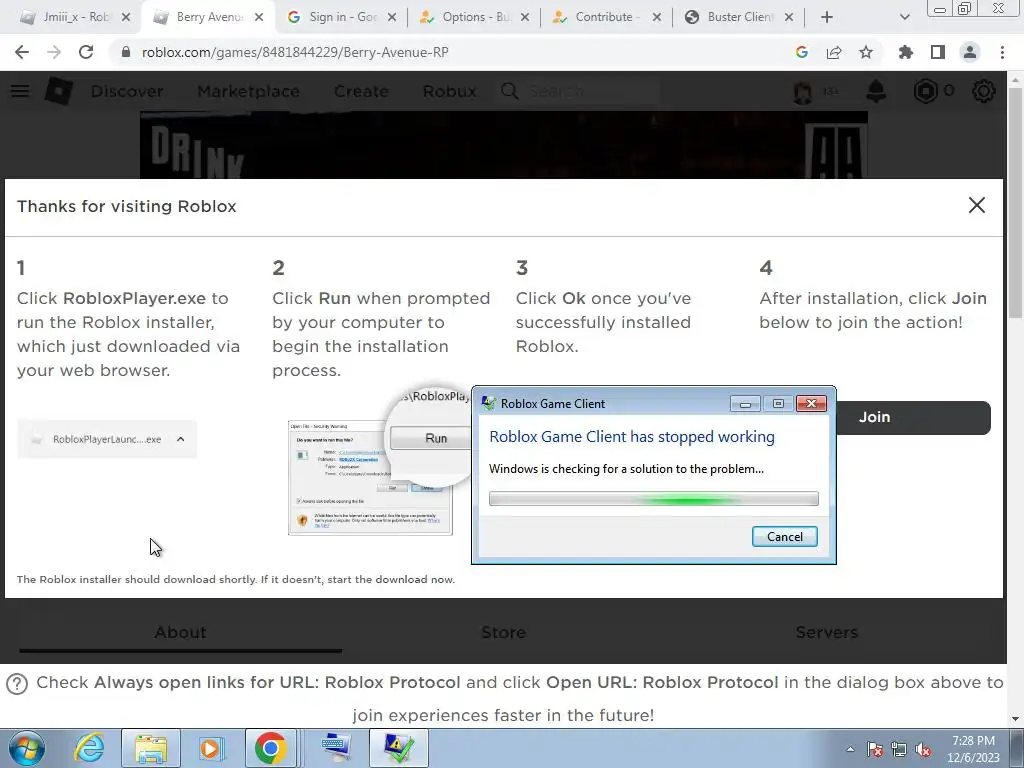This screenshot has height=768, width=1024.
Task: Select the About tab
Action: point(180,632)
